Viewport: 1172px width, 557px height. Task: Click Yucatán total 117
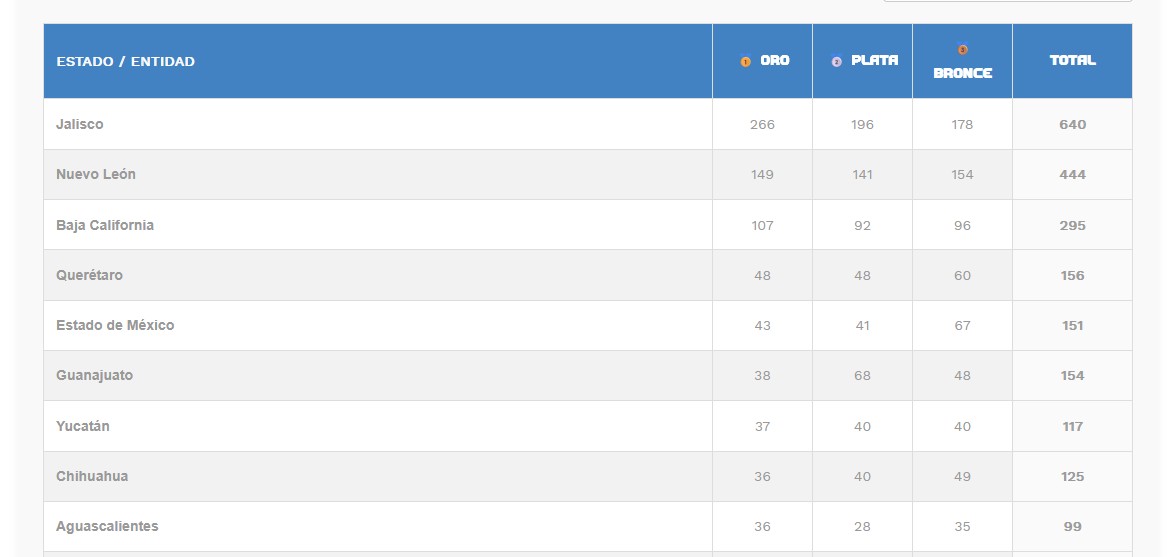coord(1073,427)
